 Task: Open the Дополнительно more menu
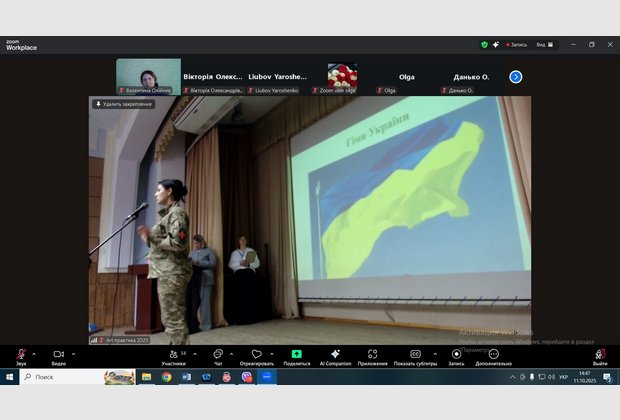493,354
